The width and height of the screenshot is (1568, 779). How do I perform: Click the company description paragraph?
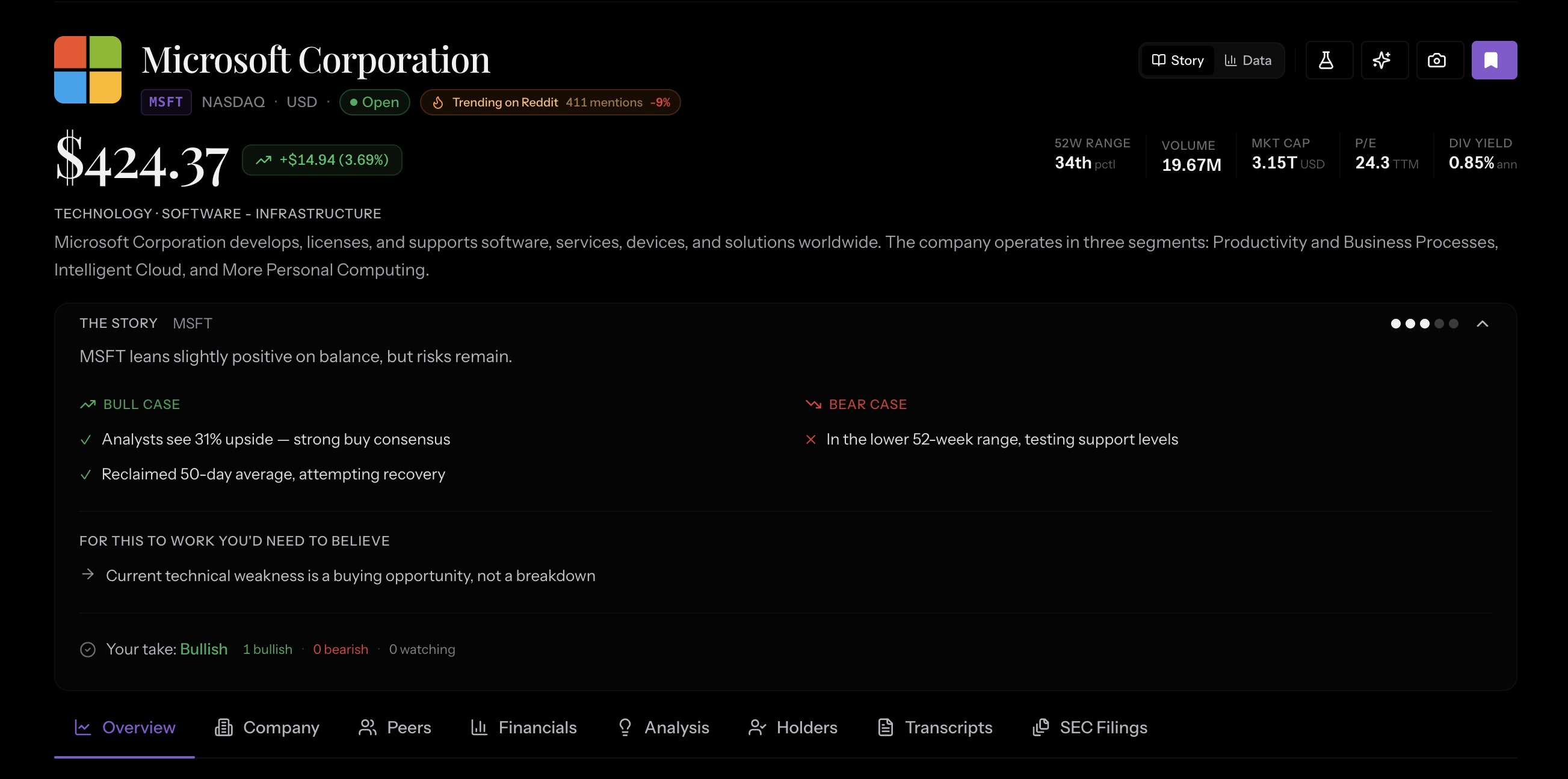[776, 256]
